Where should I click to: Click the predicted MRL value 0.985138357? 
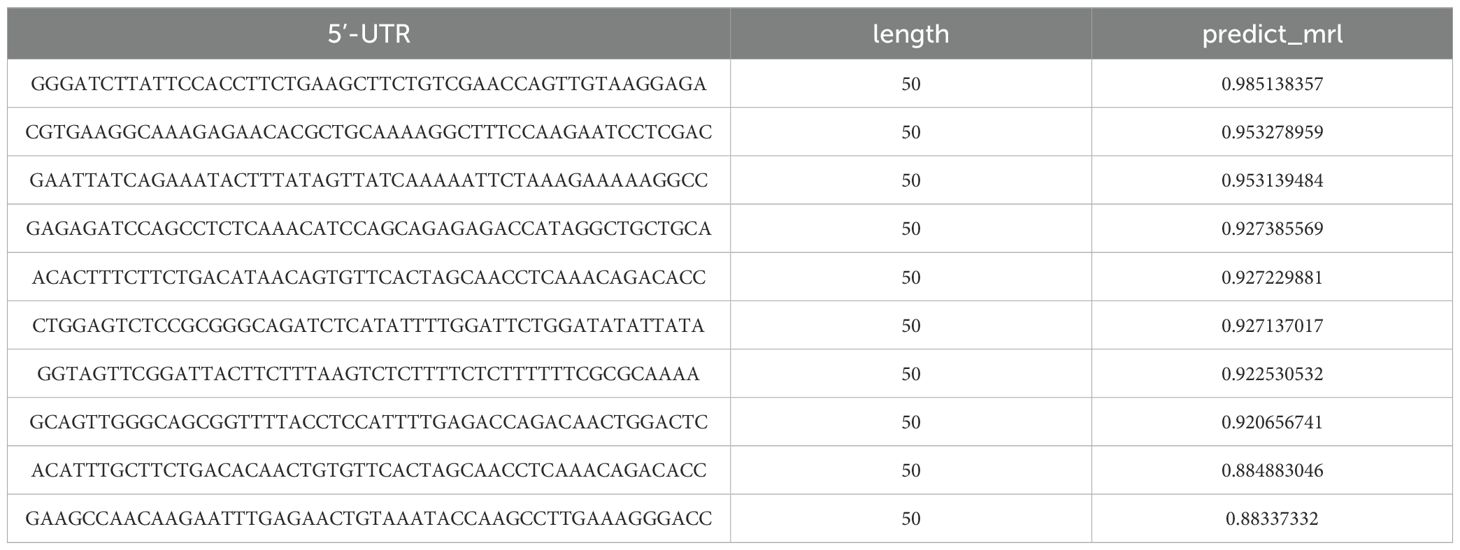[1272, 84]
